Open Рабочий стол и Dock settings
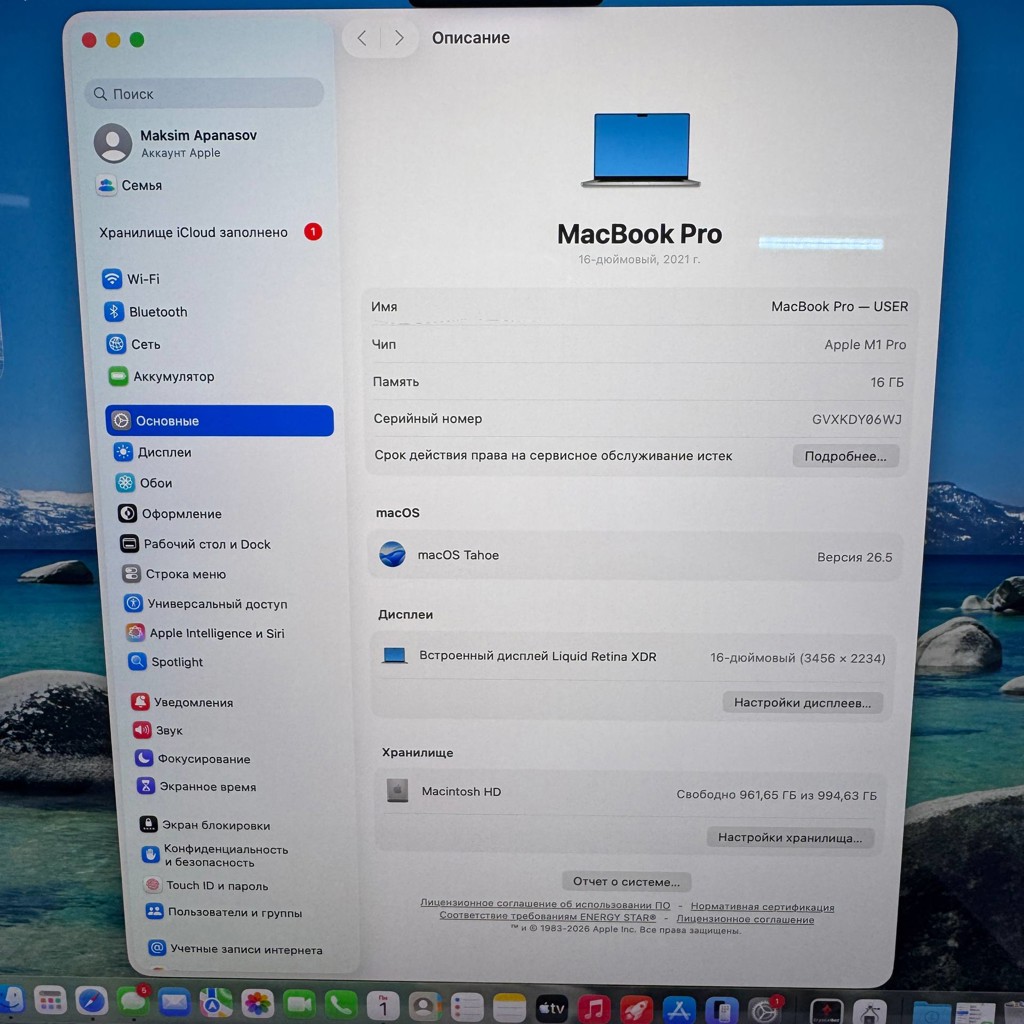The width and height of the screenshot is (1024, 1024). pos(195,544)
